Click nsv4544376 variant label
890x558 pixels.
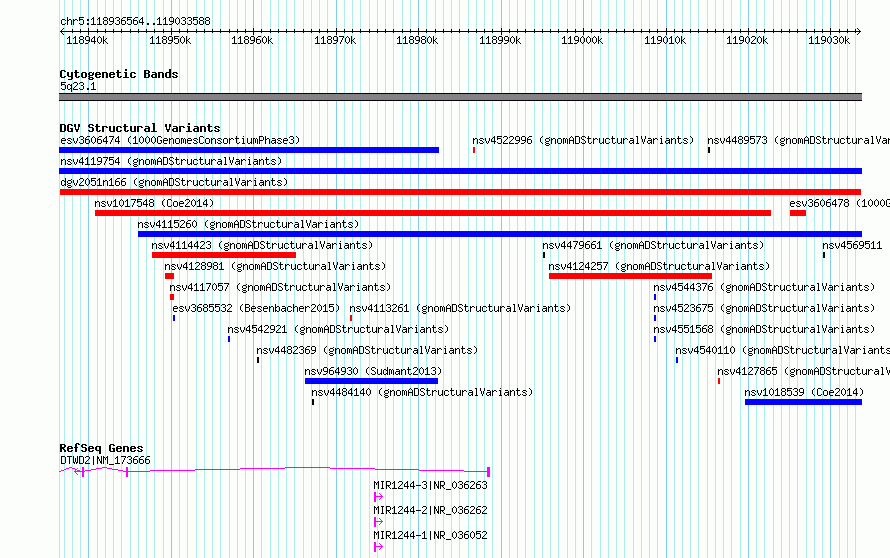coord(764,287)
